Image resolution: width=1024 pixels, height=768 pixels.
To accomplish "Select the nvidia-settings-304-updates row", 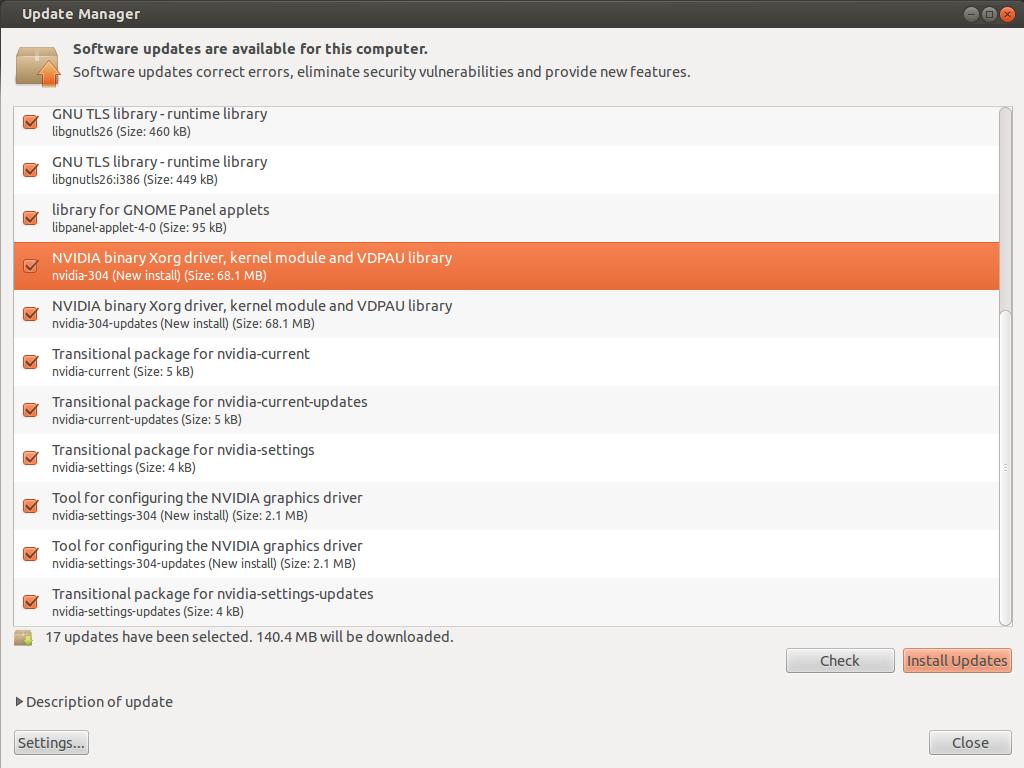I will [x=400, y=554].
